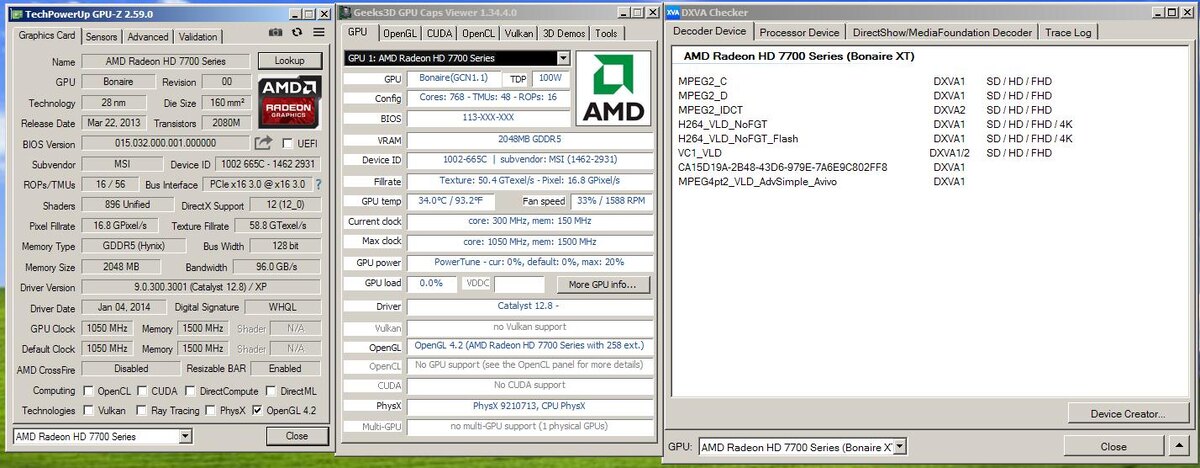This screenshot has width=1200, height=468.
Task: Select the Trace Log tab
Action: [1068, 32]
